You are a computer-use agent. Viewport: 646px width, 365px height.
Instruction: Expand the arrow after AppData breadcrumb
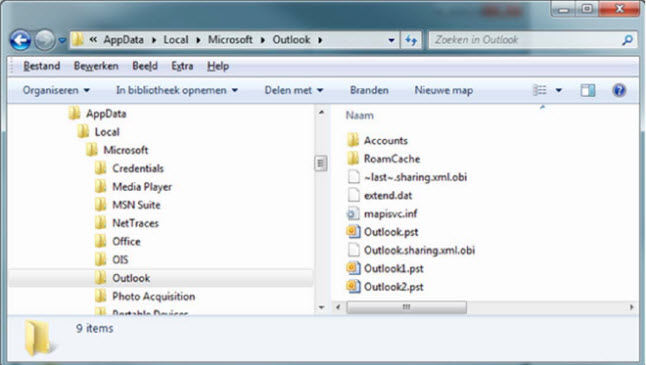tap(154, 40)
